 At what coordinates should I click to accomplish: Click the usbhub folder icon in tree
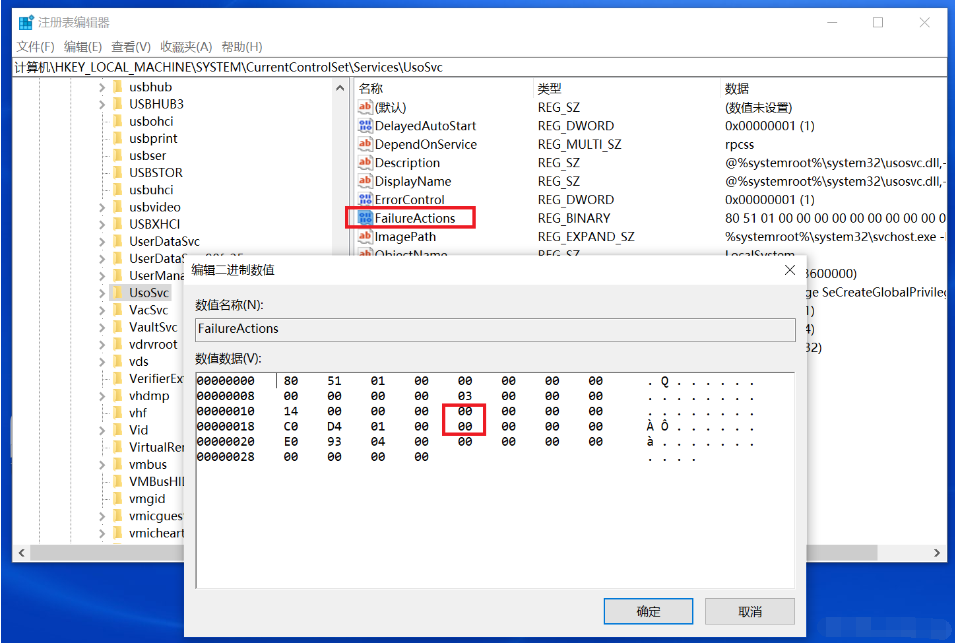click(117, 87)
